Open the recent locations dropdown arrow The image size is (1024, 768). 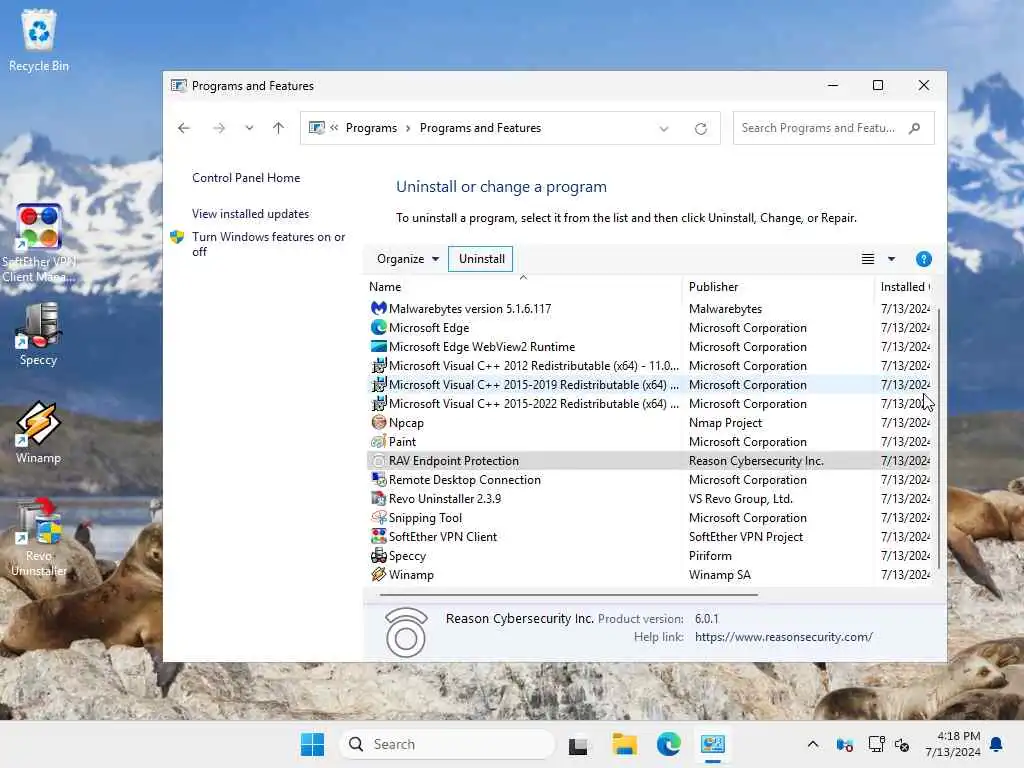[x=249, y=128]
